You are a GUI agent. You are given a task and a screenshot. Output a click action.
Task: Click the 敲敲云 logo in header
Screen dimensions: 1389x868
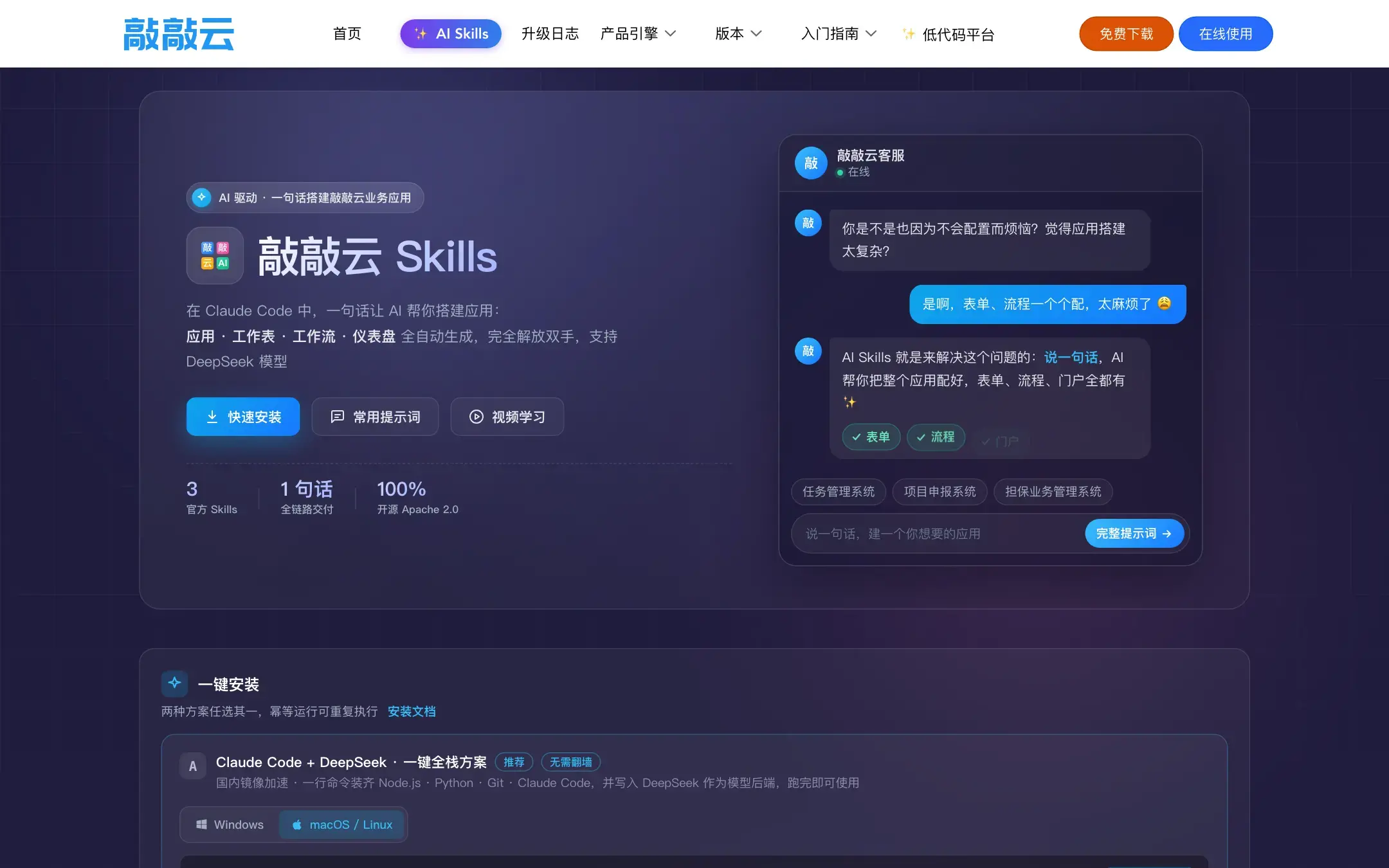coord(179,34)
